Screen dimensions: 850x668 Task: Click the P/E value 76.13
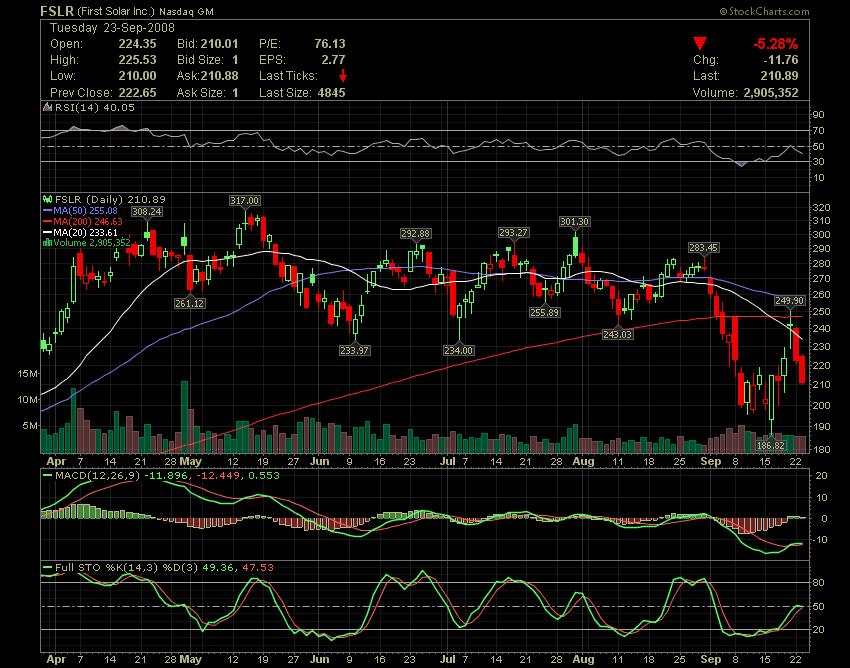(330, 44)
